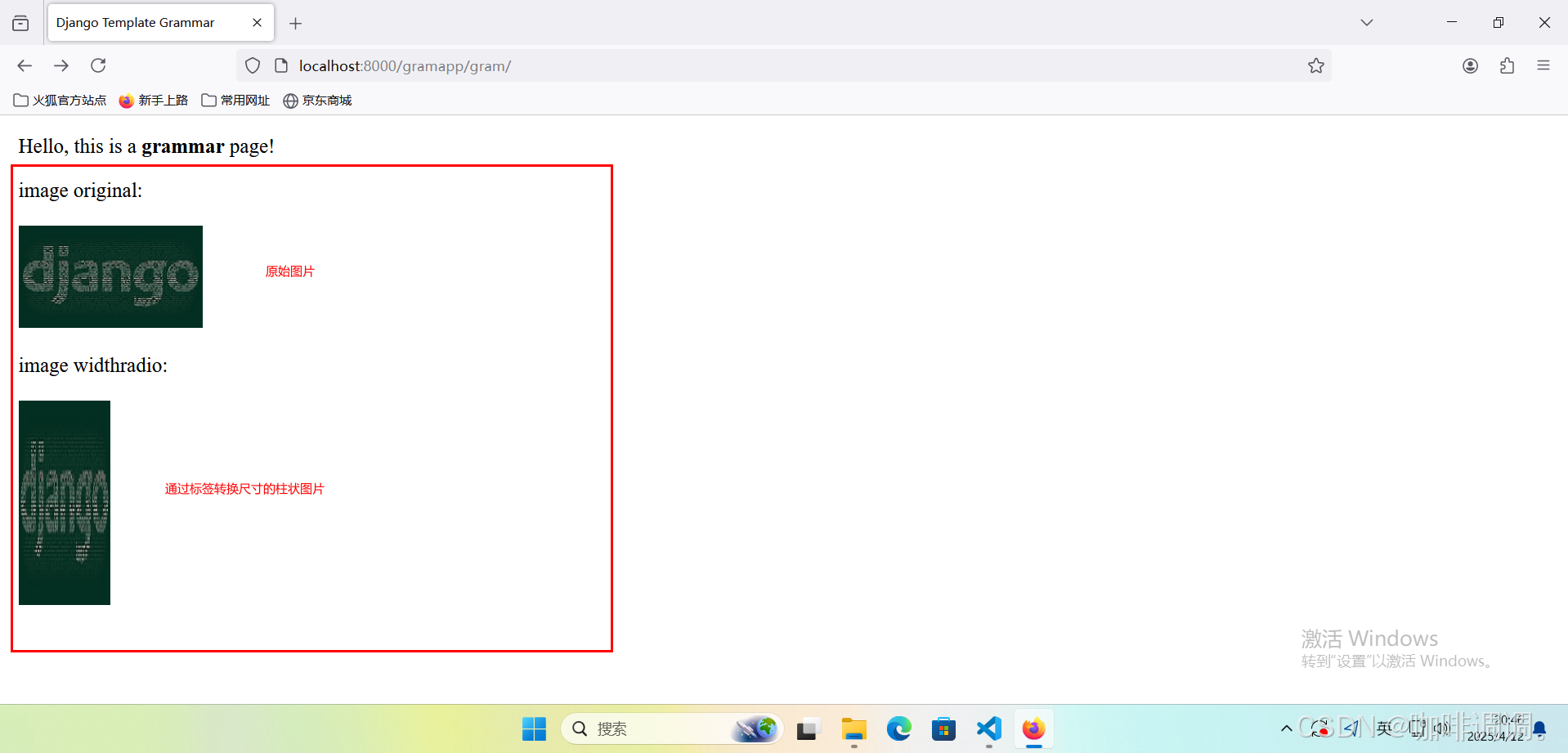Open the Firefox account icon

[1470, 65]
